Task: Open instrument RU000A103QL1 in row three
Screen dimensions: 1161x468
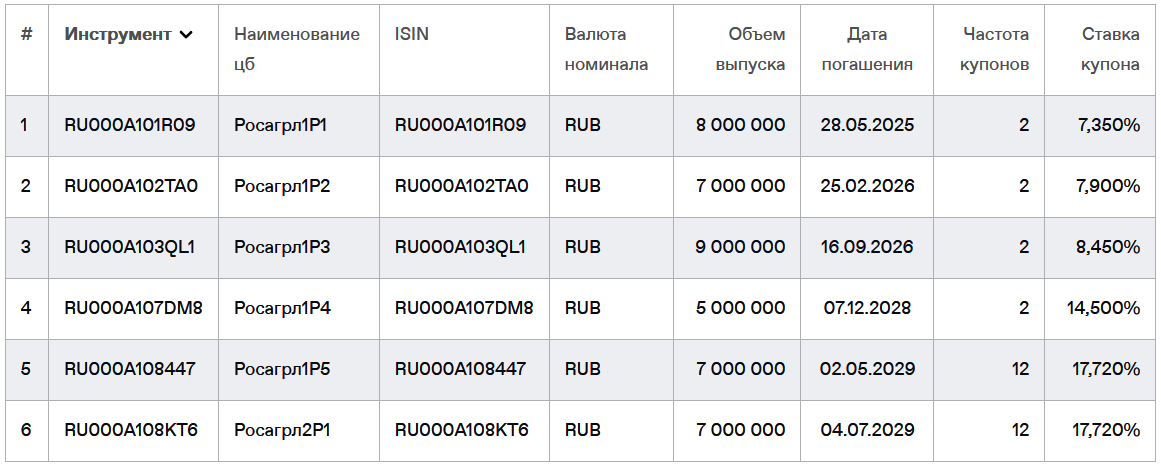Action: point(130,247)
